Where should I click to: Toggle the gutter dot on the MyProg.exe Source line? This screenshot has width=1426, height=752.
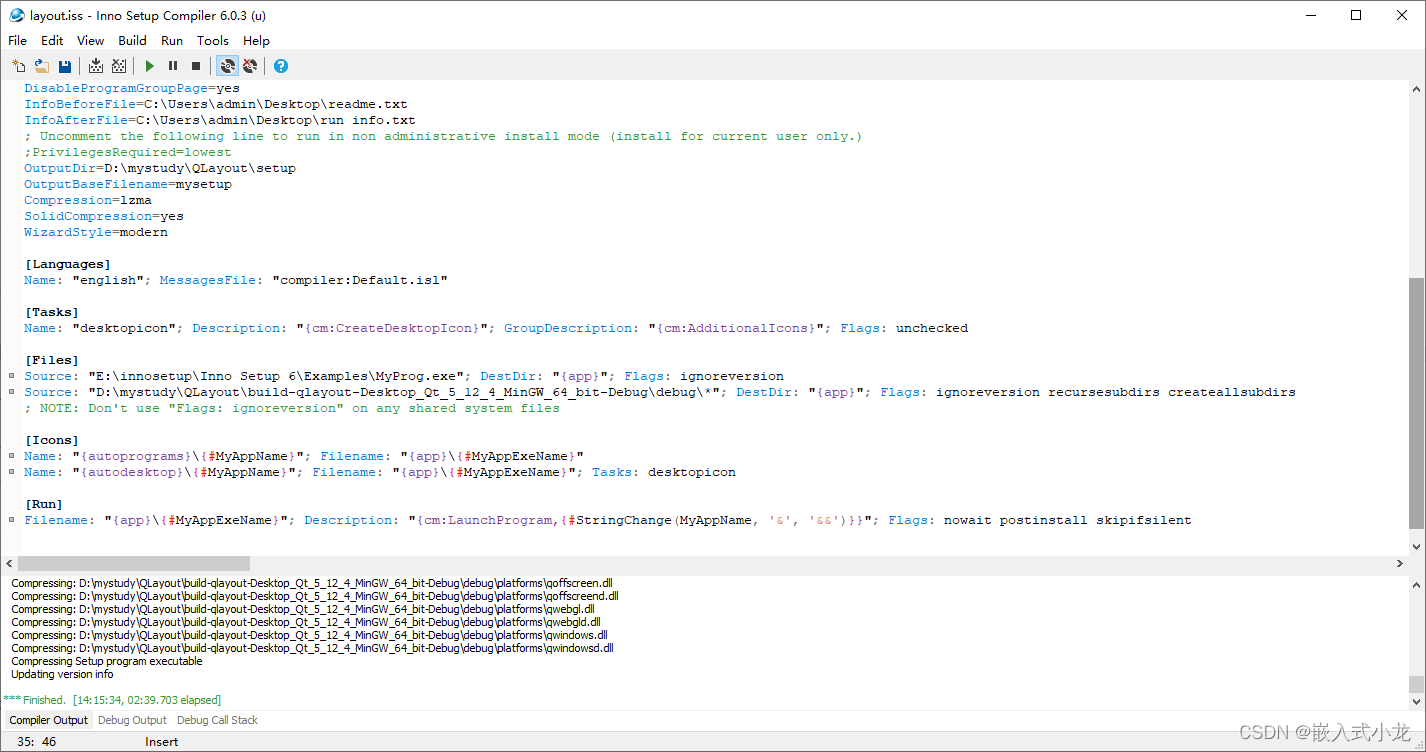coord(11,376)
